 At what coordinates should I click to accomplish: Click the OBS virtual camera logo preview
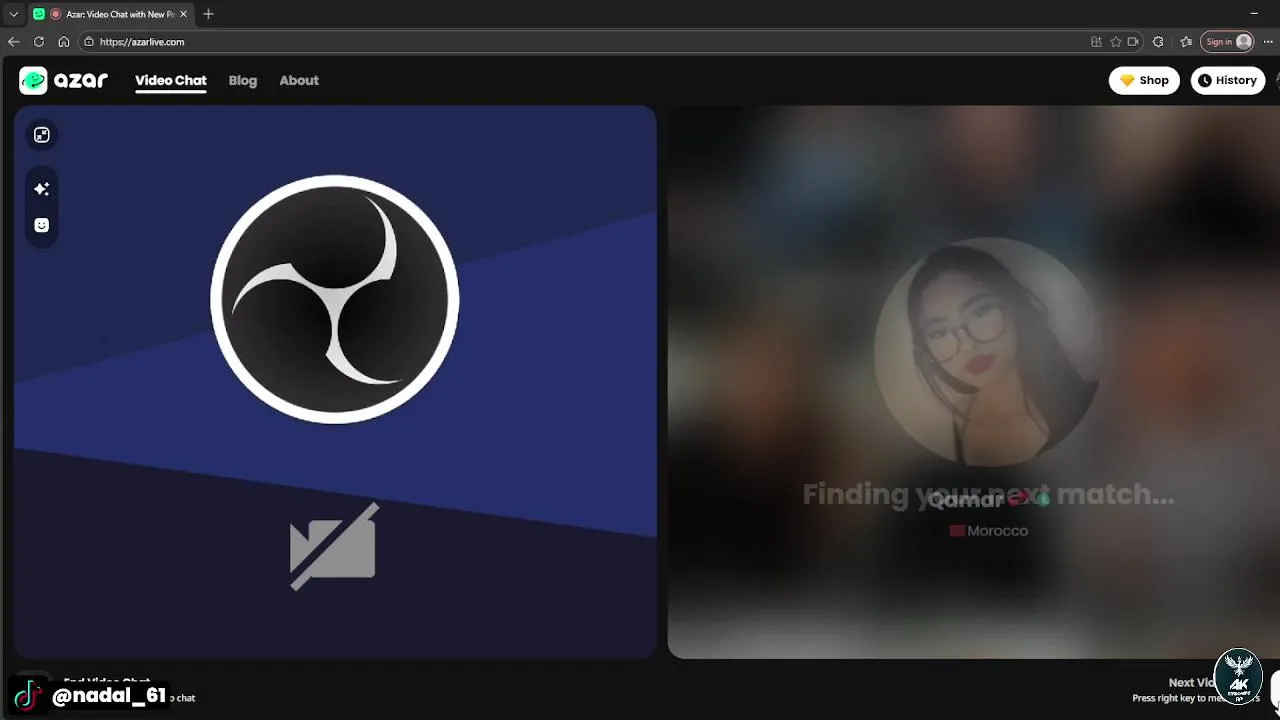335,299
